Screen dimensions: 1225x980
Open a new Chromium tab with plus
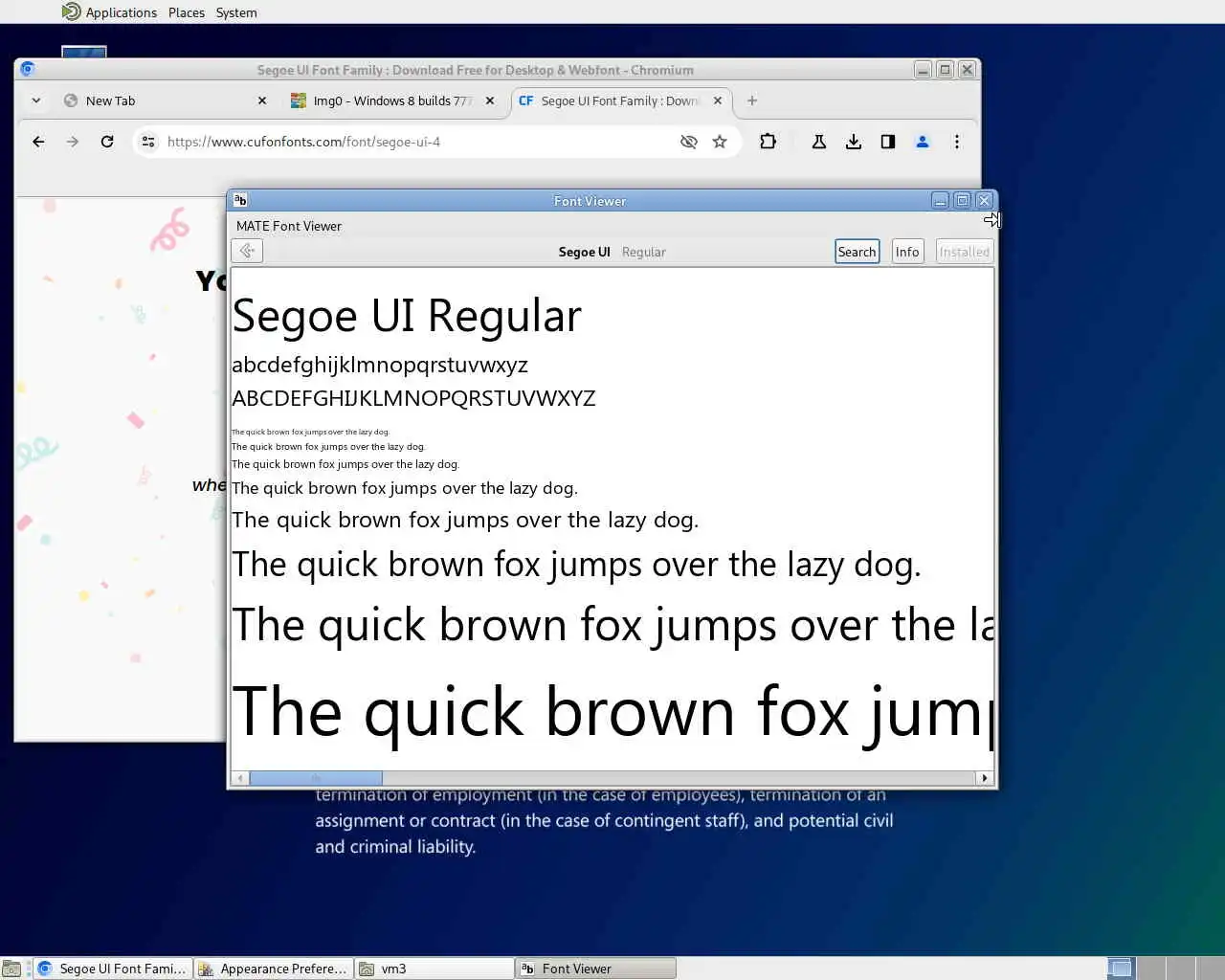pos(752,100)
